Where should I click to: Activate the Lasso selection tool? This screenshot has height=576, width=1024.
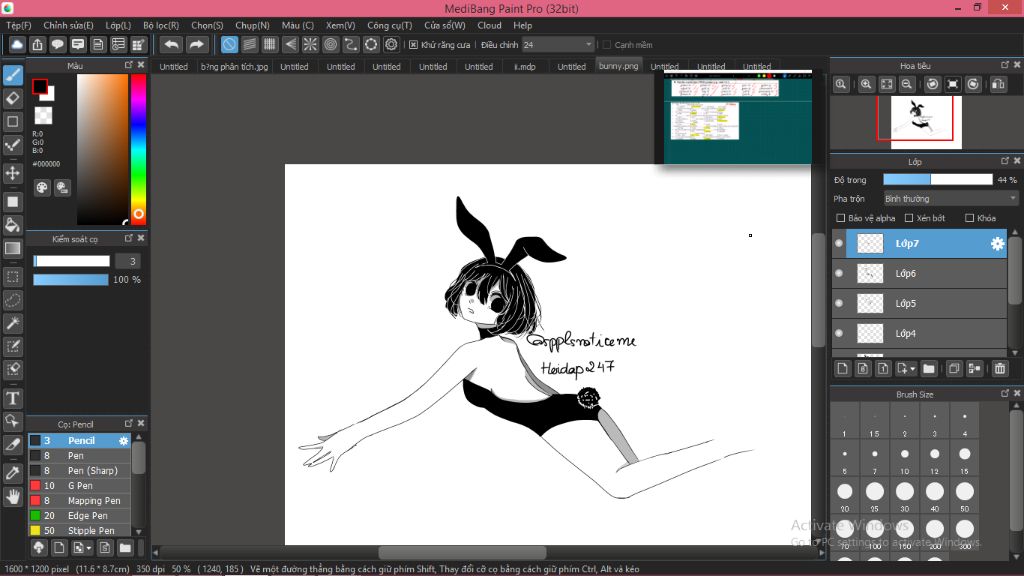point(12,300)
